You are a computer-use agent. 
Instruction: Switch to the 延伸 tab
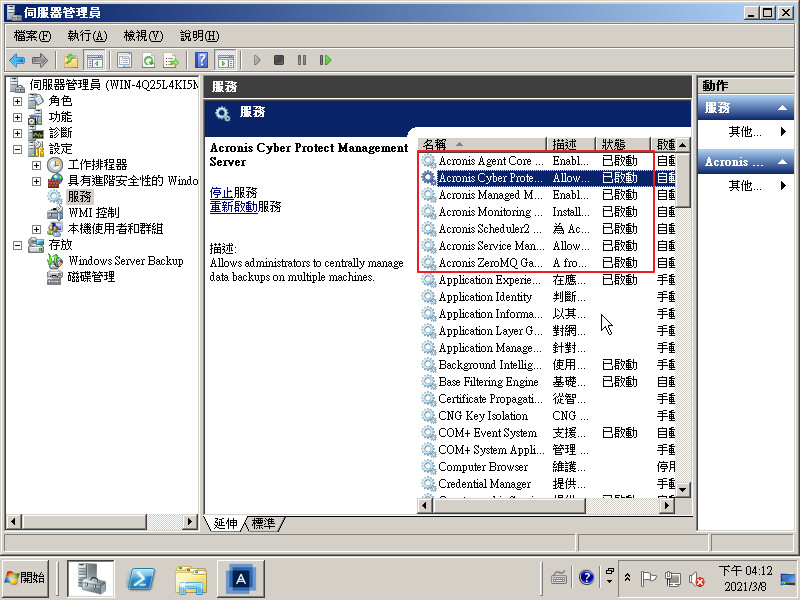[225, 523]
